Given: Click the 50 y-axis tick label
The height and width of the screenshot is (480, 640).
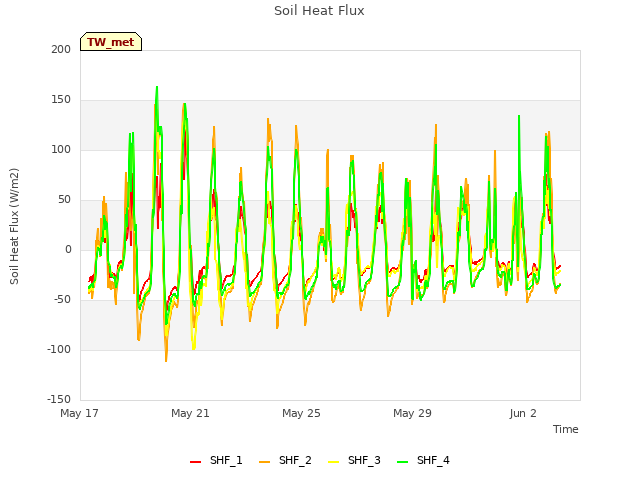Looking at the screenshot, I should click(x=64, y=200).
